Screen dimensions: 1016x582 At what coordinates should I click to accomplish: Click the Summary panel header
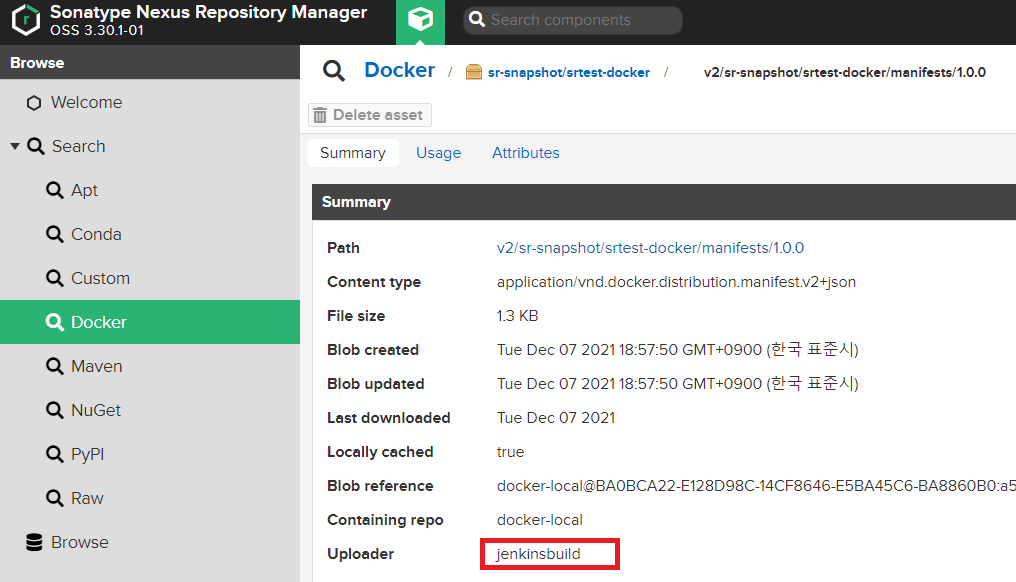coord(664,202)
